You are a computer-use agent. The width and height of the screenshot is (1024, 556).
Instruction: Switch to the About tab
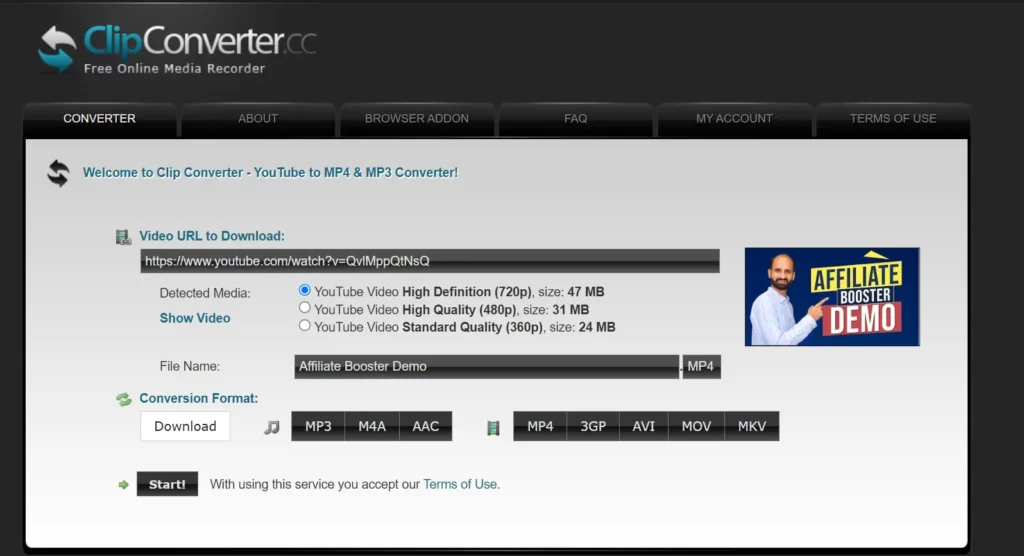pos(258,119)
